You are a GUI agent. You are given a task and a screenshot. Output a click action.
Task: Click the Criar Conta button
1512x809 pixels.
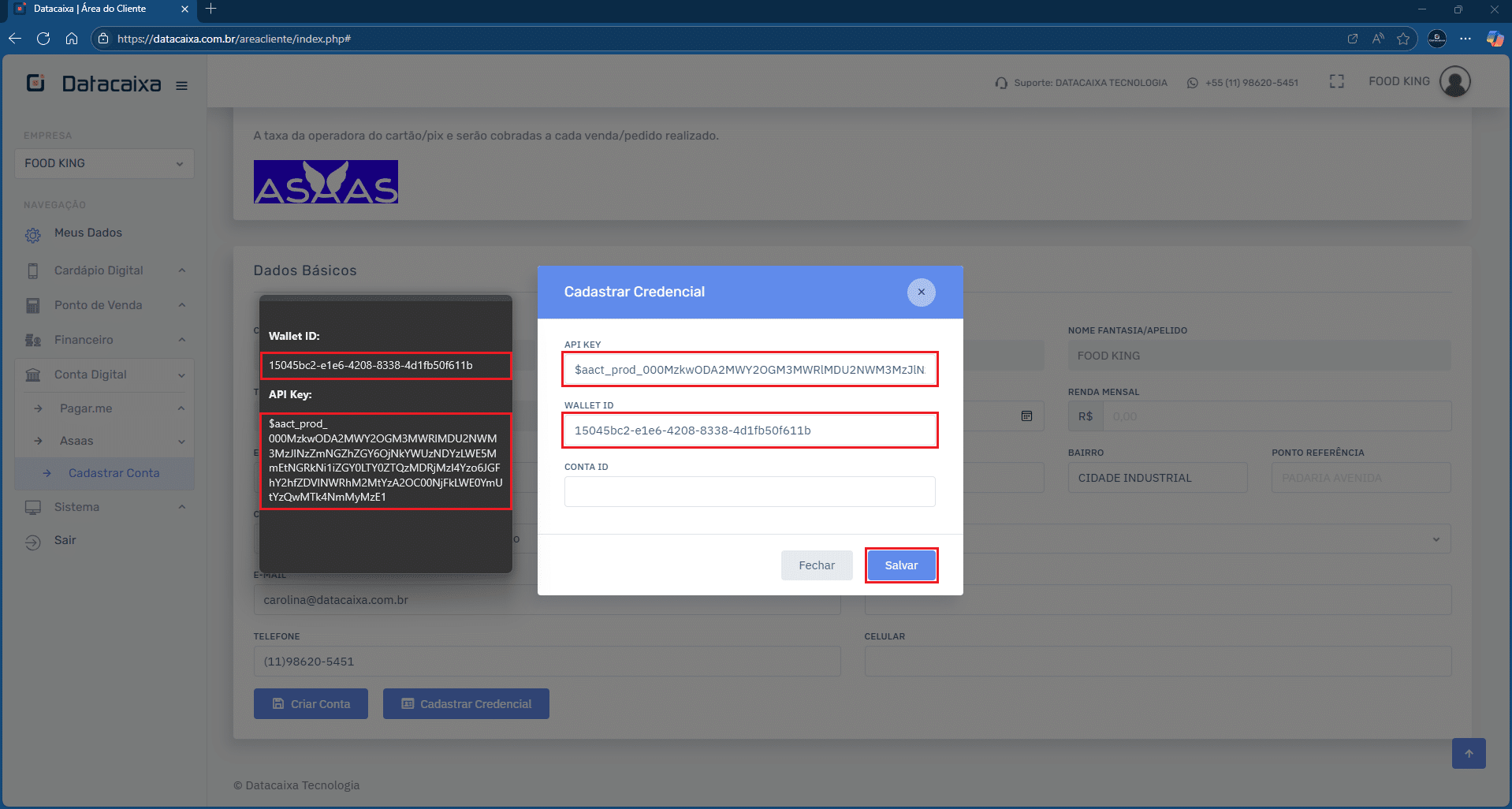point(311,703)
